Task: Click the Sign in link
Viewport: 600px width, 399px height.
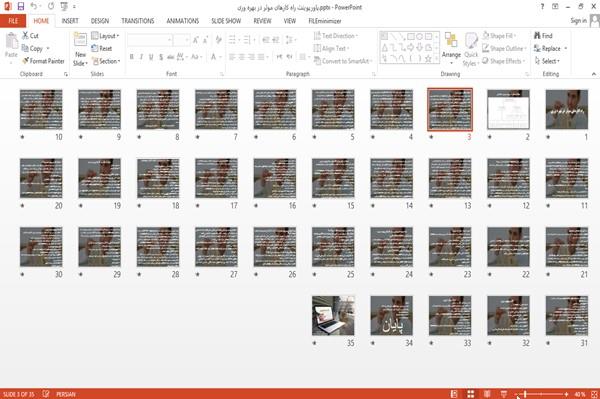Action: pyautogui.click(x=578, y=21)
